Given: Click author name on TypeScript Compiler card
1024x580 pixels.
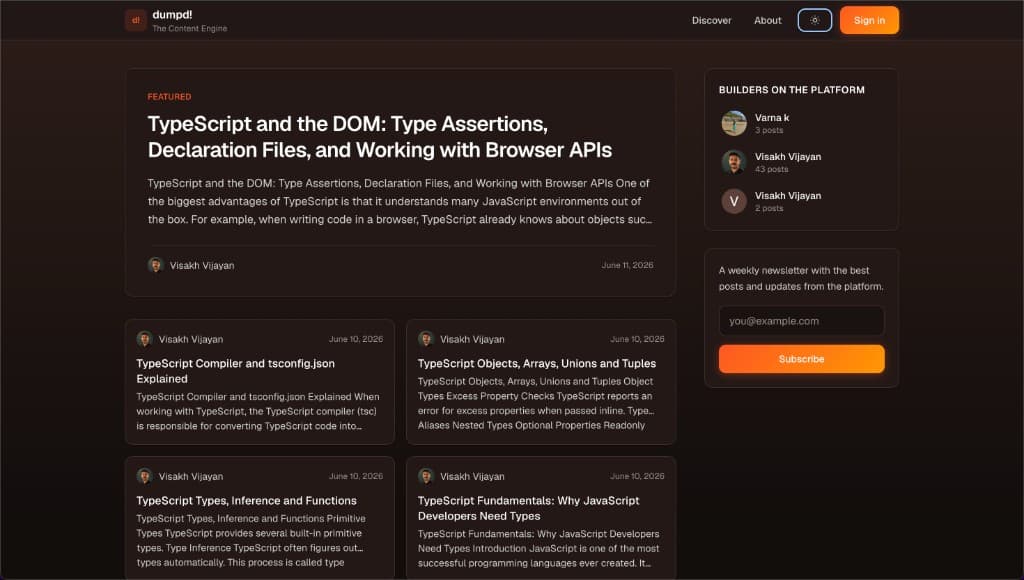Looking at the screenshot, I should [191, 339].
